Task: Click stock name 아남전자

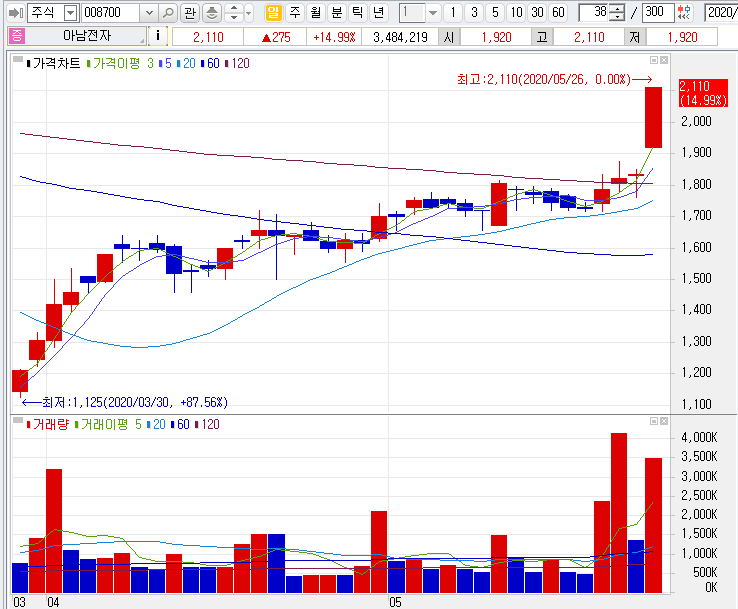Action: (x=88, y=36)
